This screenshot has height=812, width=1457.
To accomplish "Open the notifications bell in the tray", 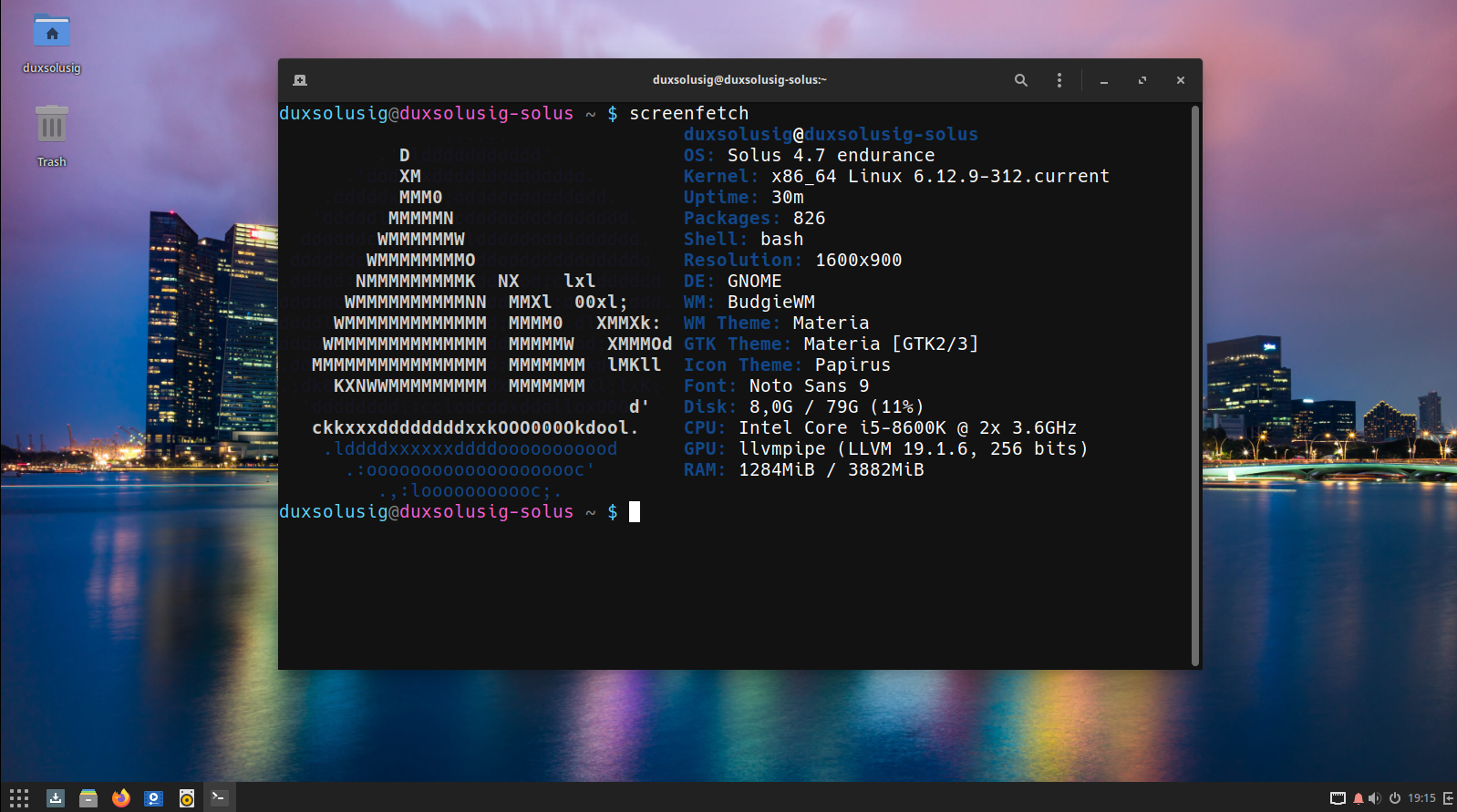I will click(1359, 798).
